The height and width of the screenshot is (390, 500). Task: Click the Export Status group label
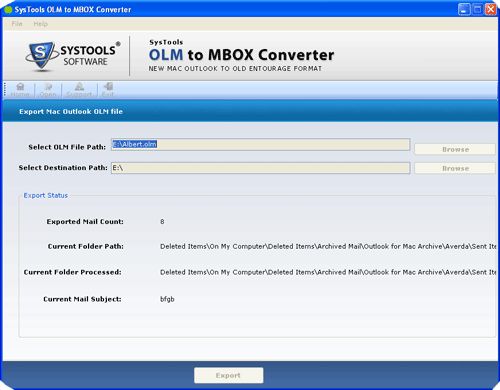pos(46,195)
